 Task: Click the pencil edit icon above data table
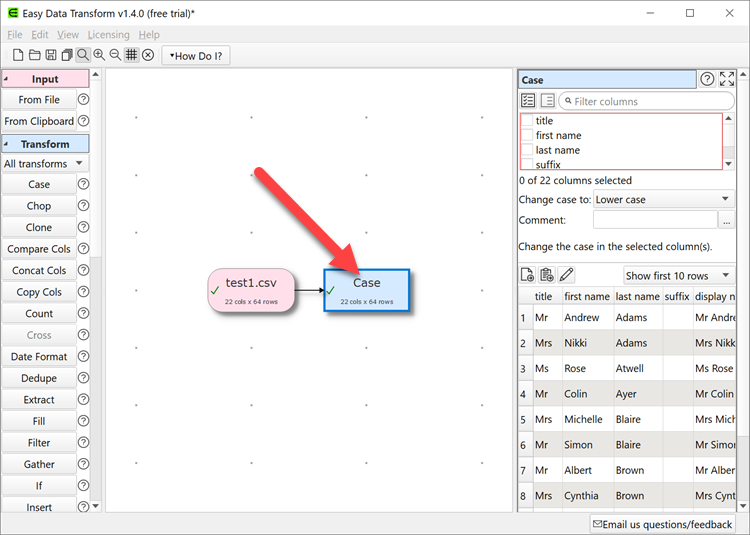567,275
